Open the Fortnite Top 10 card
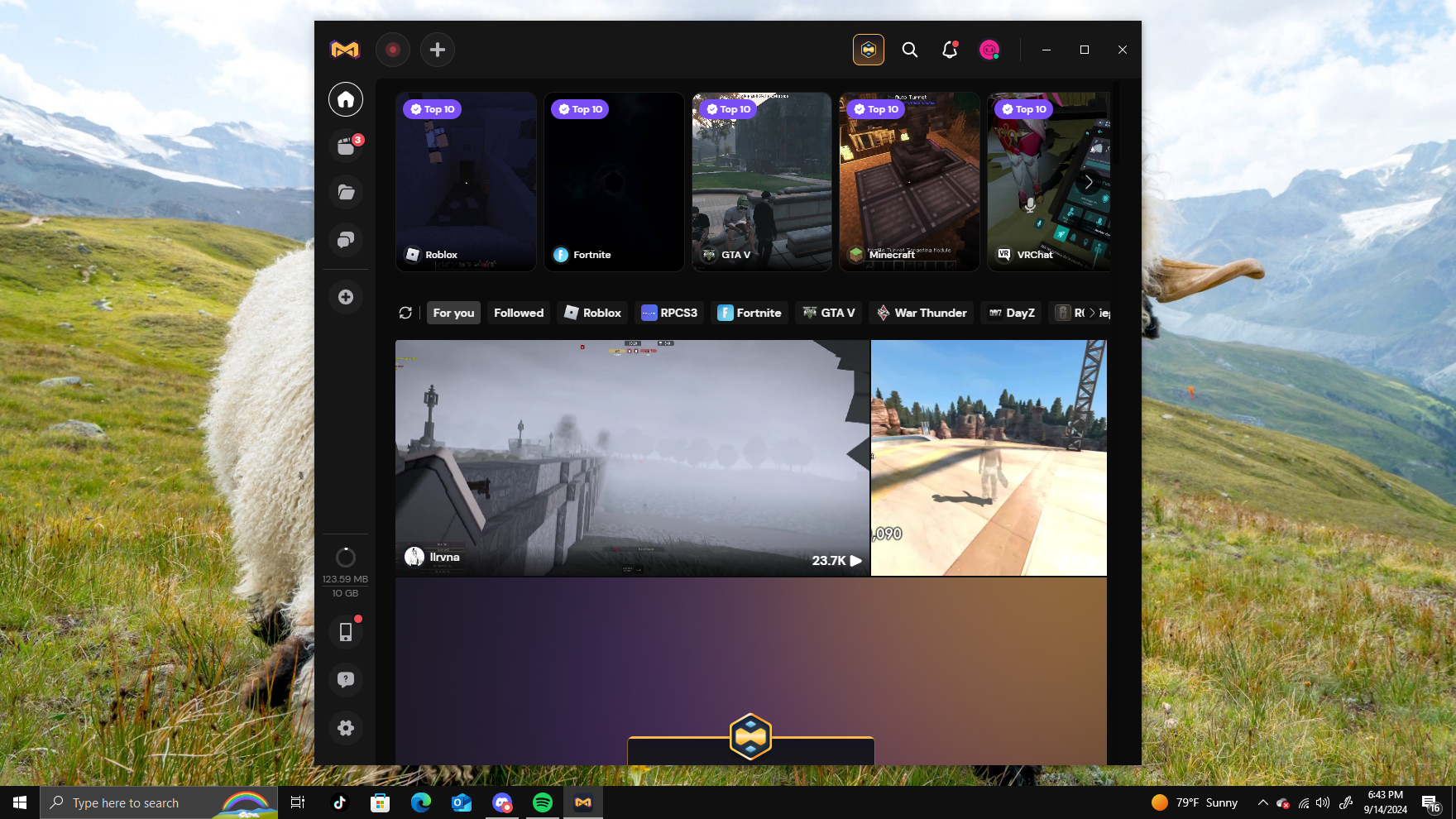1456x819 pixels. pyautogui.click(x=614, y=181)
